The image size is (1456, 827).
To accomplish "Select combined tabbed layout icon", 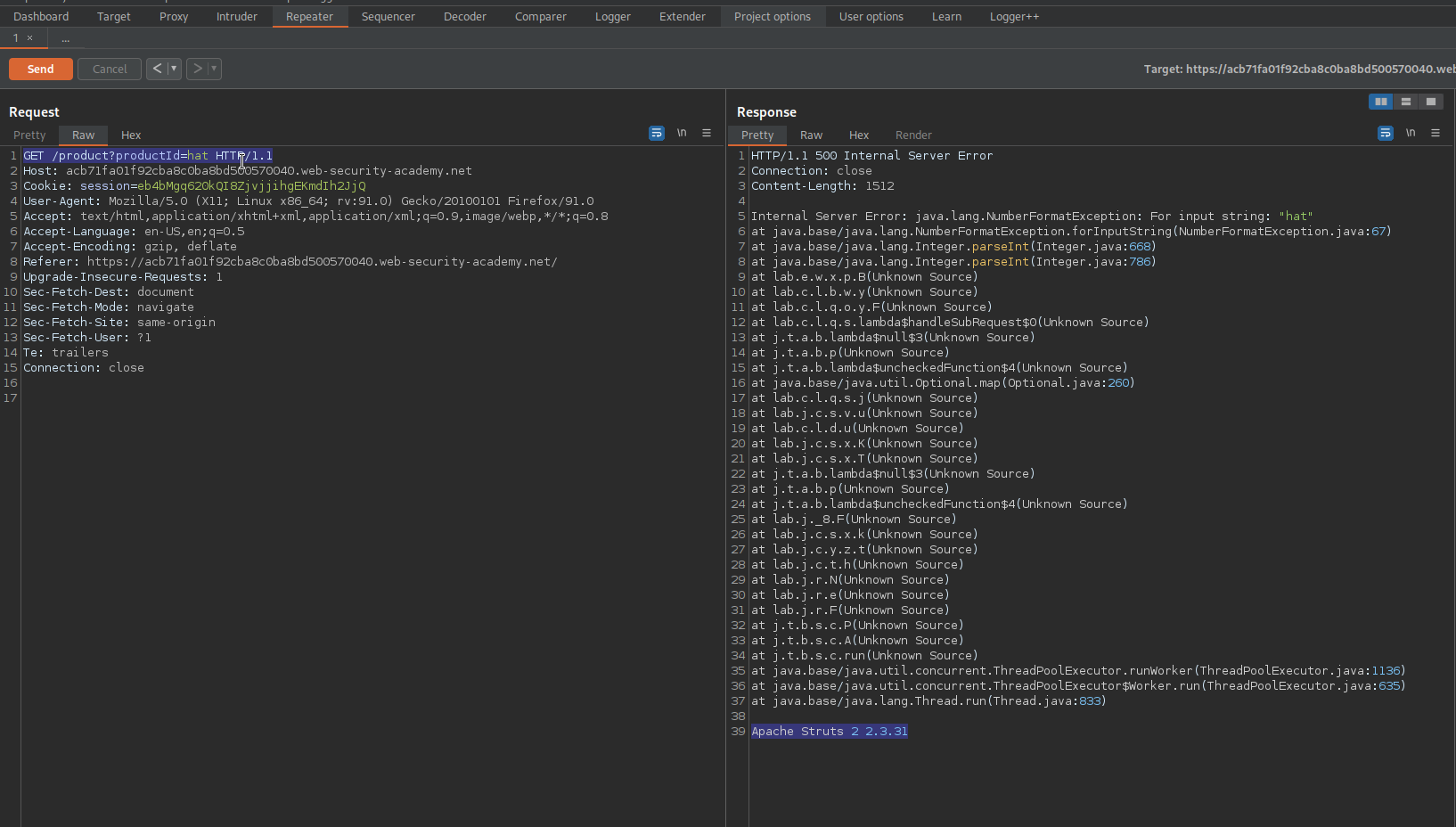I will [1431, 102].
